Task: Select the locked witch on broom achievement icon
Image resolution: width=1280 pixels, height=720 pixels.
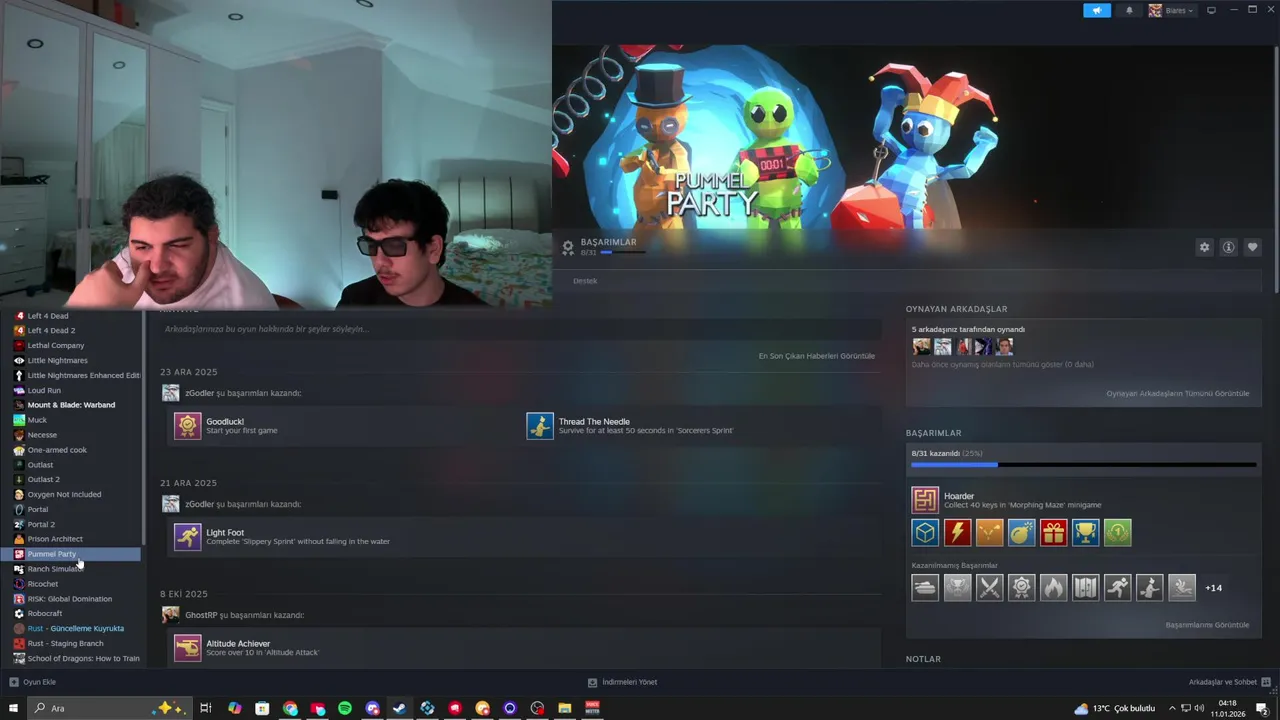Action: click(x=1149, y=588)
